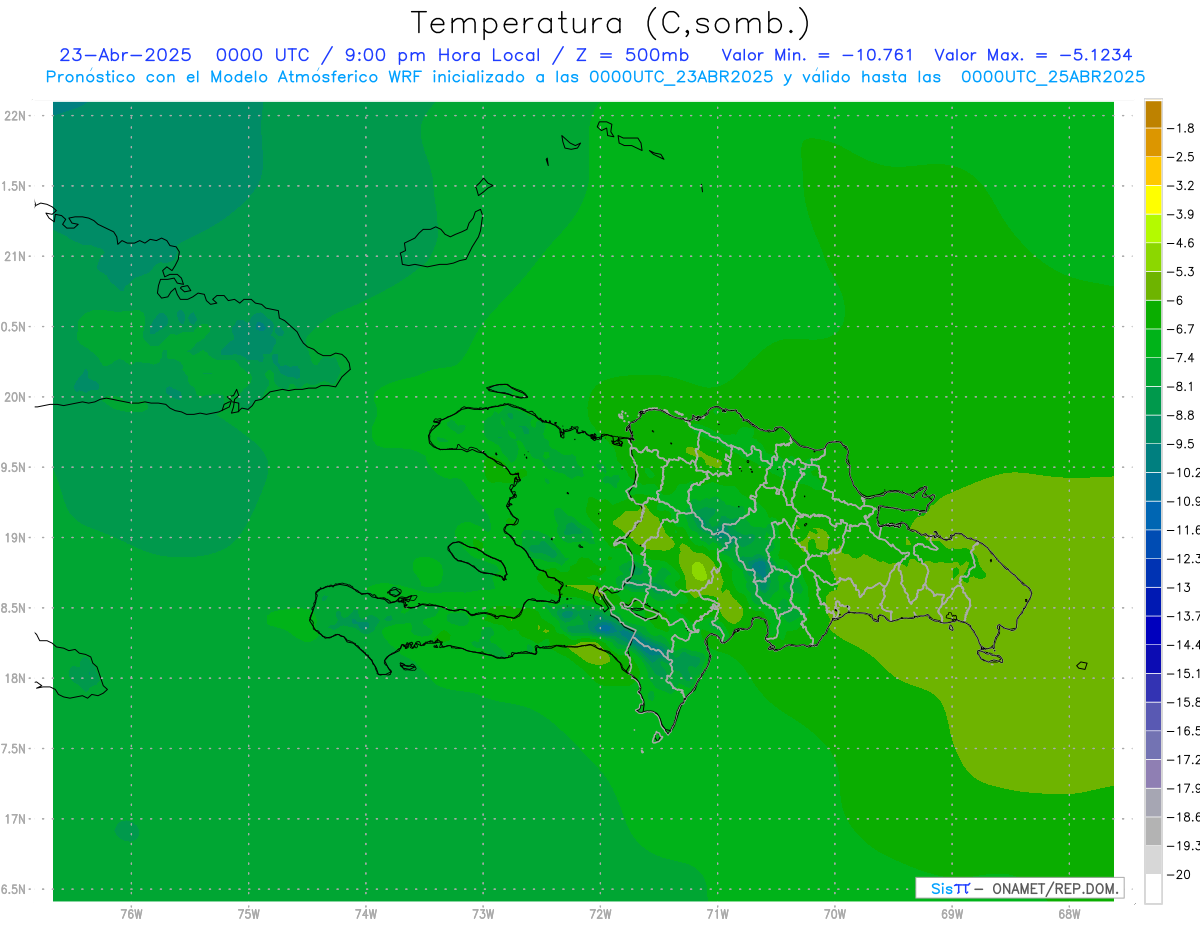1200x927 pixels.
Task: Pick the deep blue swatch between -13 and -13.7
Action: coord(1153,600)
